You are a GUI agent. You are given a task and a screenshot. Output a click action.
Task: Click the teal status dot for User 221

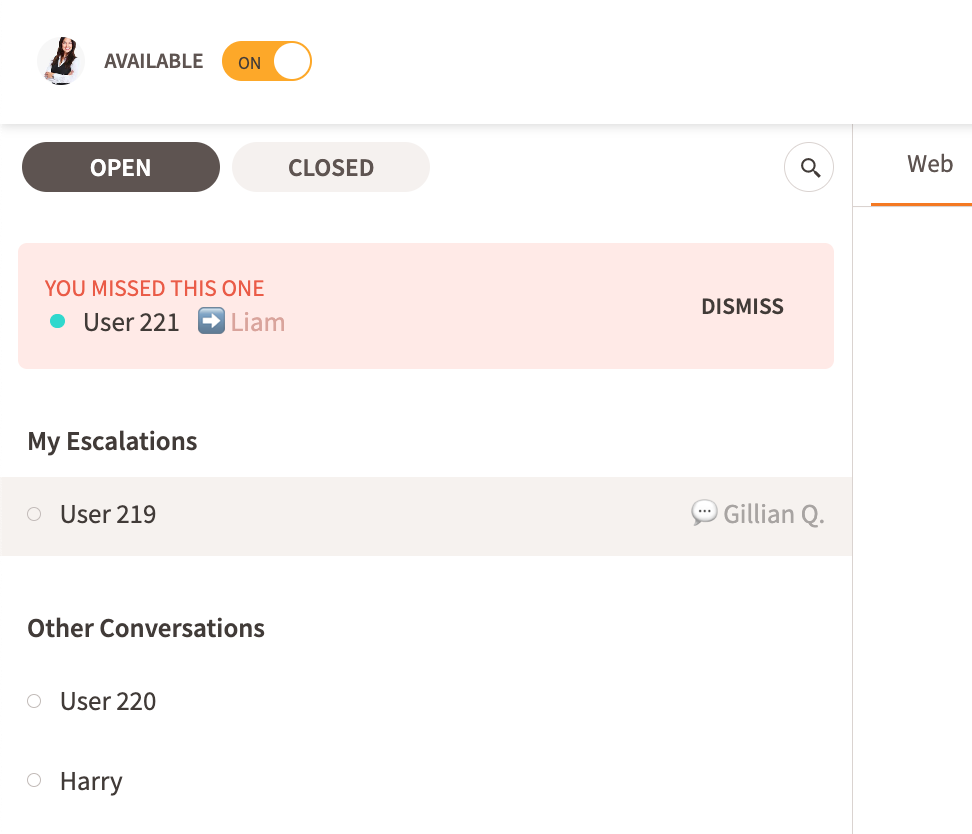pyautogui.click(x=58, y=322)
